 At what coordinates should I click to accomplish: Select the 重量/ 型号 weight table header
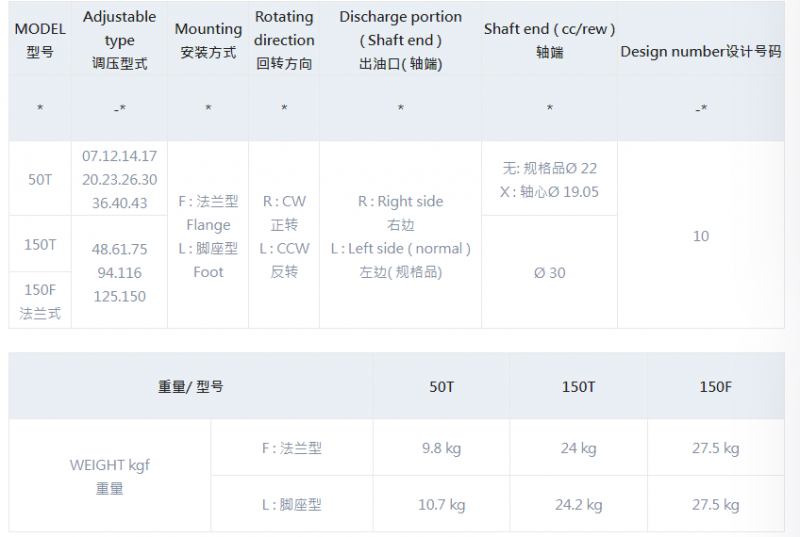(x=191, y=387)
